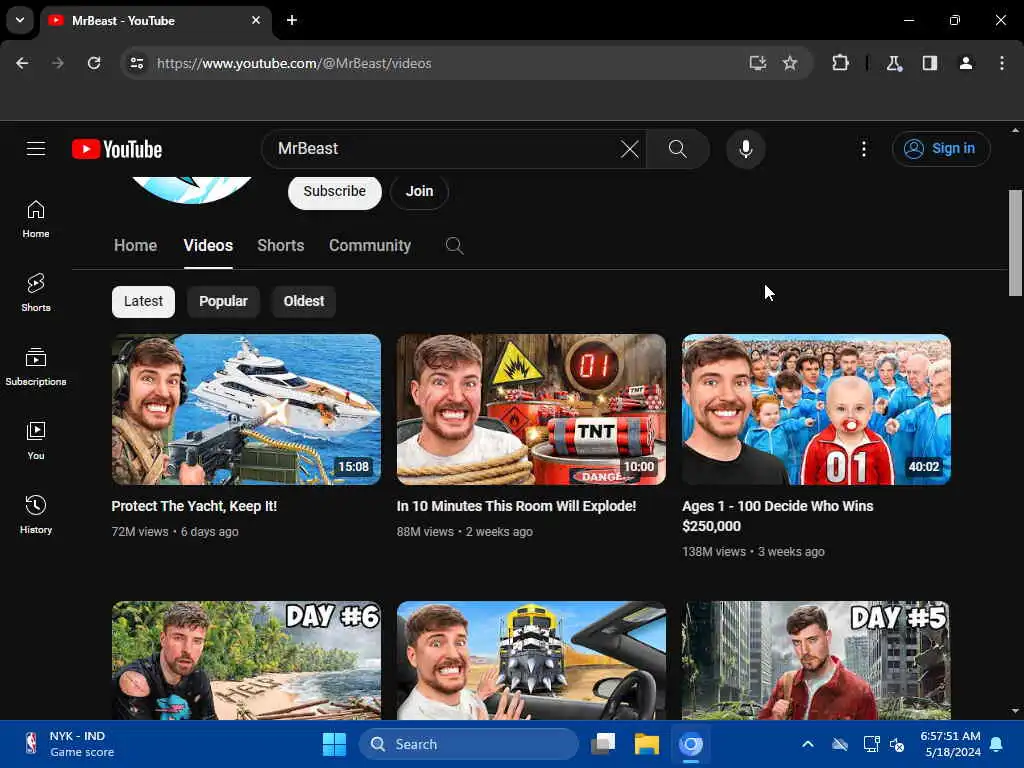Image resolution: width=1024 pixels, height=768 pixels.
Task: Open the DAY #6 island thumbnail
Action: (x=246, y=660)
